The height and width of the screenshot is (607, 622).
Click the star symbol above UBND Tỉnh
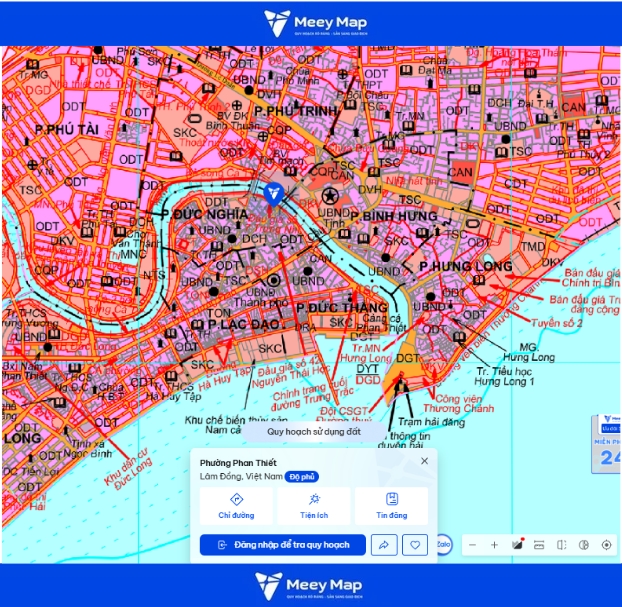(x=329, y=196)
